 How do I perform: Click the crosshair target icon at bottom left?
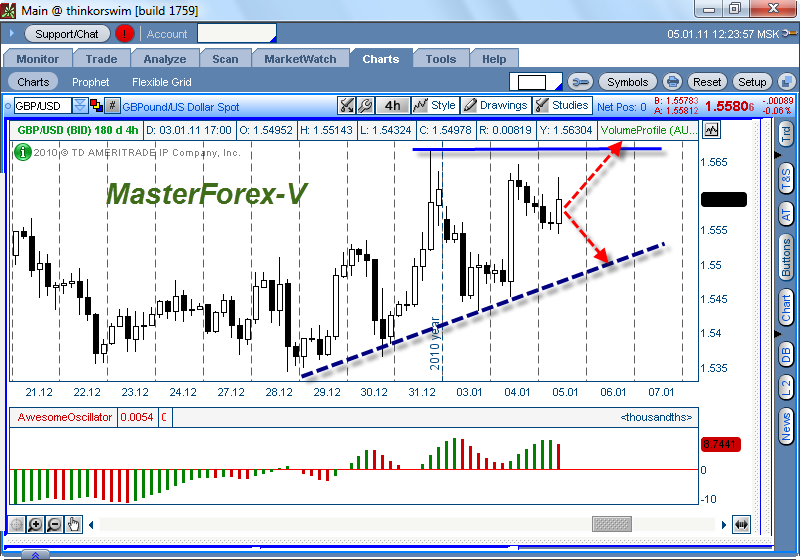16,524
